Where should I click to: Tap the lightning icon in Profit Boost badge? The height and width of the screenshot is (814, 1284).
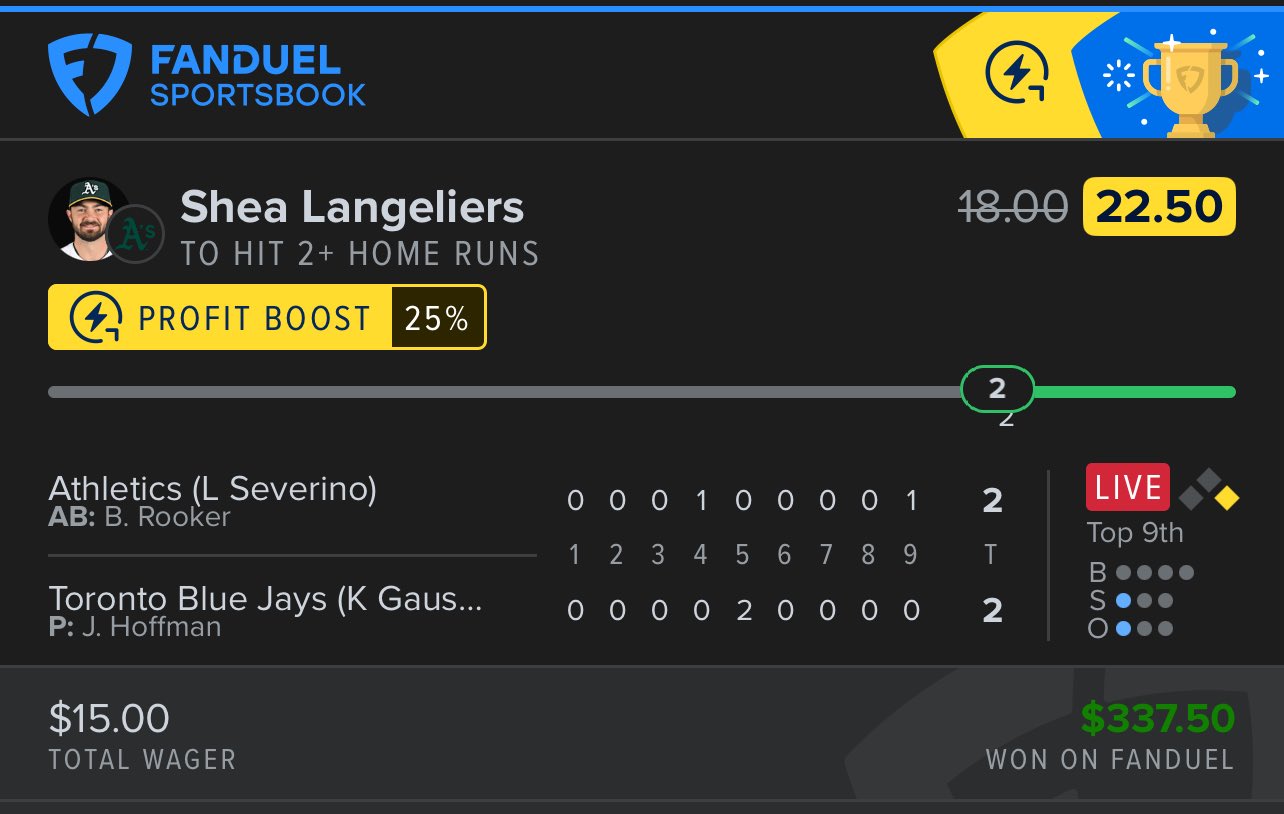(97, 318)
